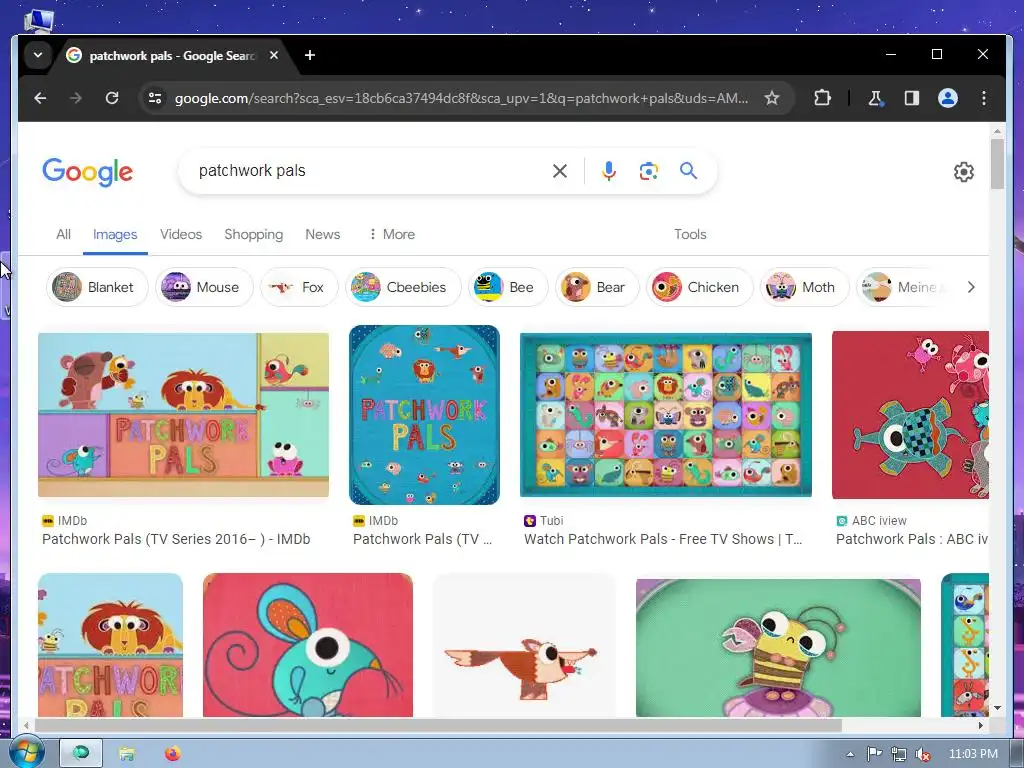
Task: Open the ABC iview red turtle thumbnail
Action: tap(910, 415)
